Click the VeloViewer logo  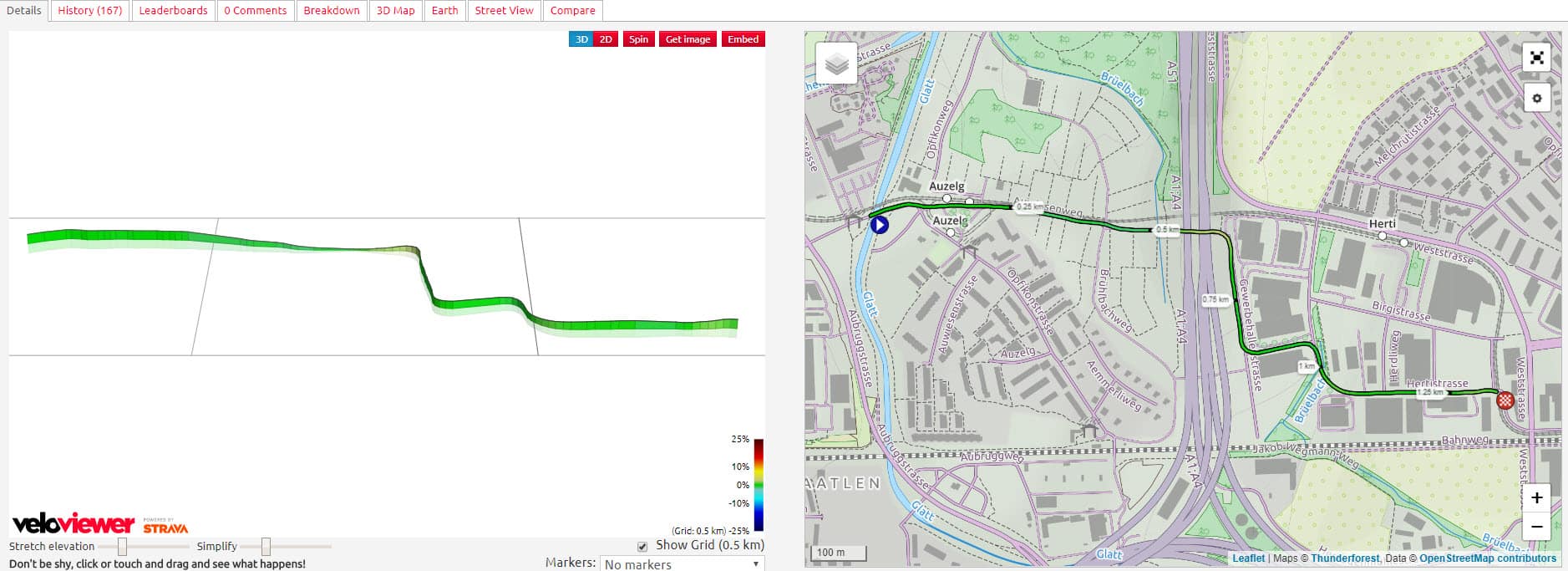(x=74, y=524)
